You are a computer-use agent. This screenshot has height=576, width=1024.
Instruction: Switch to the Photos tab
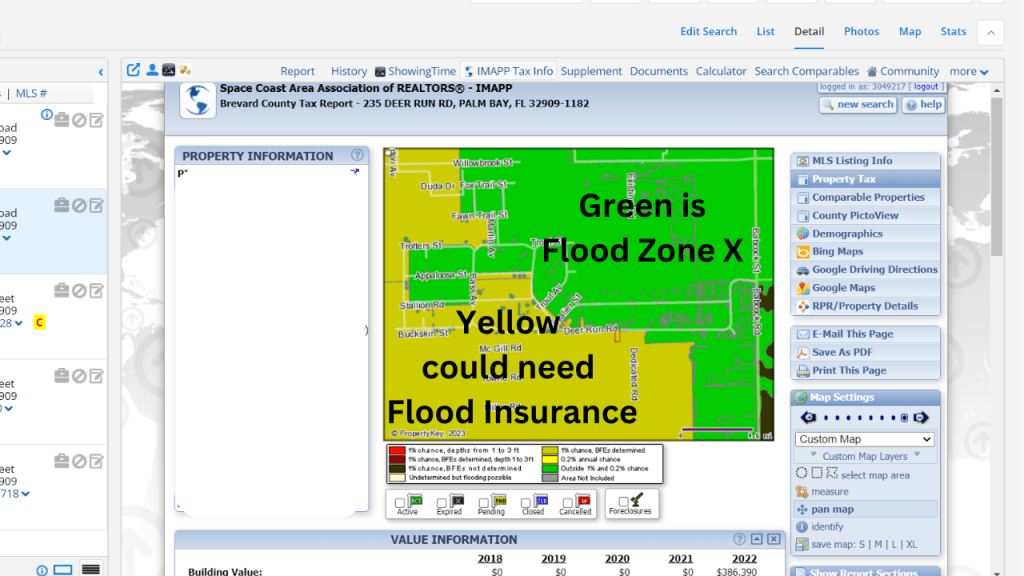tap(861, 31)
